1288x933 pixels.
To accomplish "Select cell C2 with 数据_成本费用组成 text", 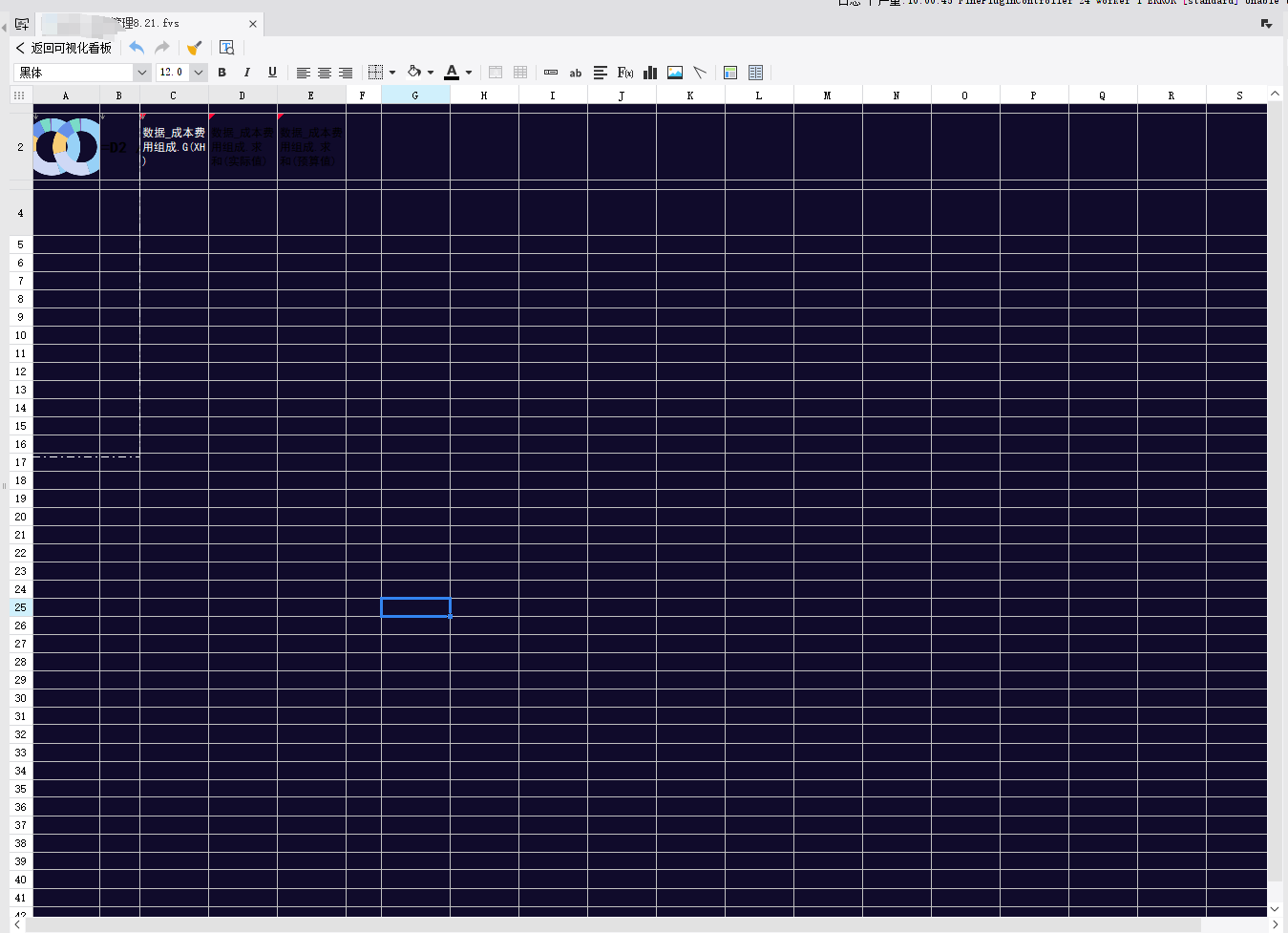I will (x=174, y=147).
